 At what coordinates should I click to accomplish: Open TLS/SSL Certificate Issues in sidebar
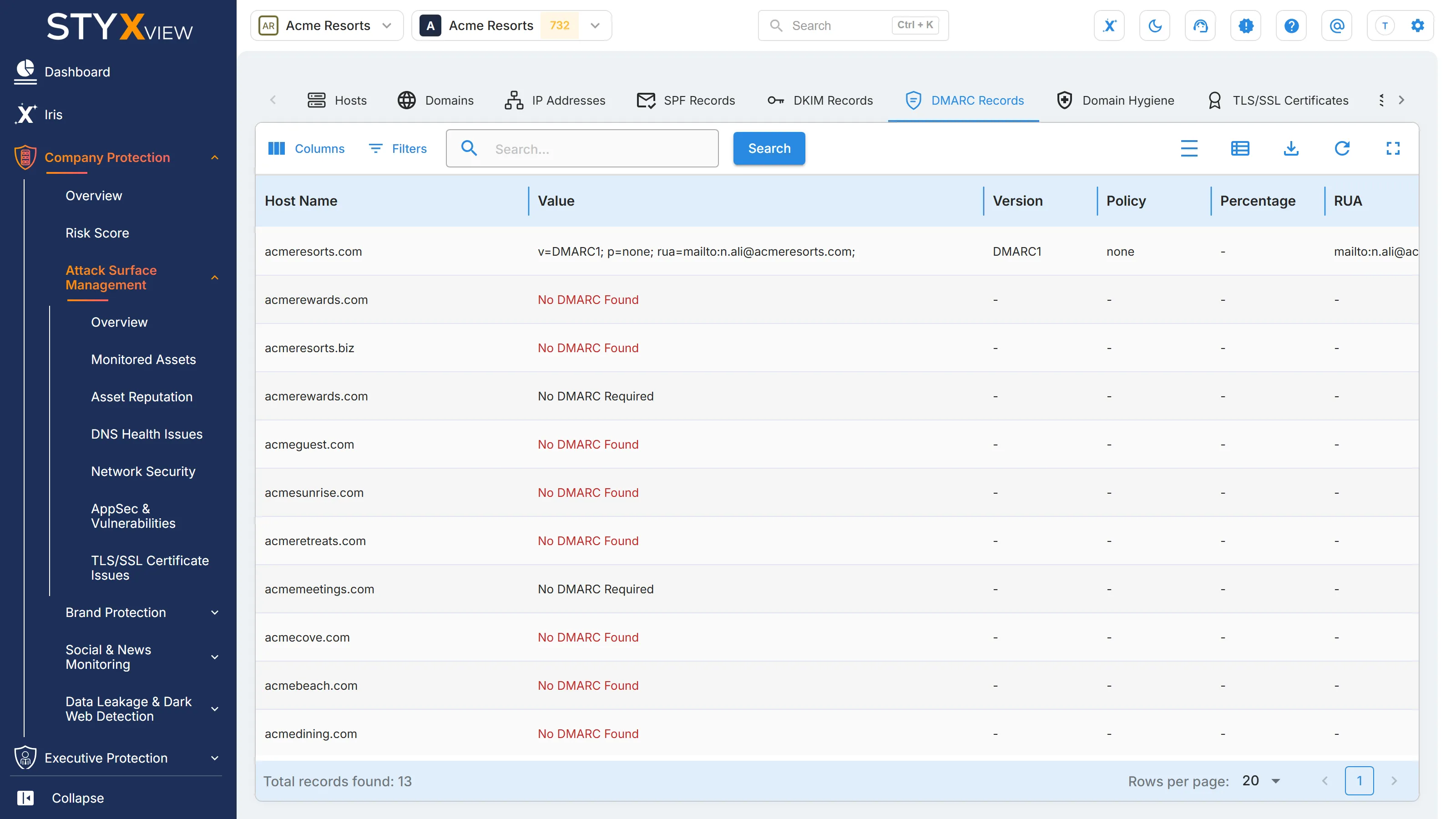click(x=150, y=568)
